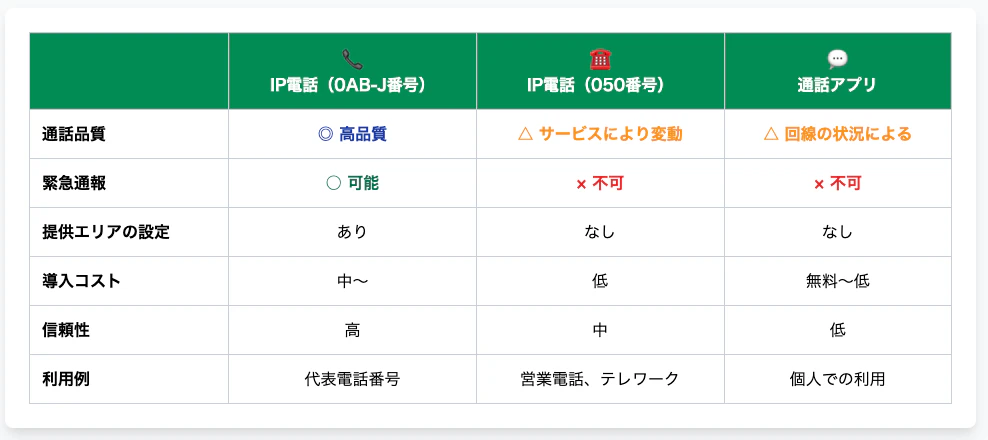Click the IP電話（050番号） column header
The width and height of the screenshot is (988, 440).
[600, 85]
